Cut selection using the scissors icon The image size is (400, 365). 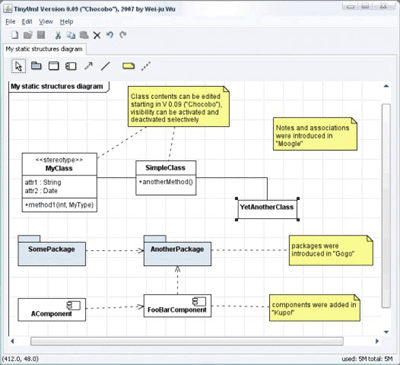[58, 35]
